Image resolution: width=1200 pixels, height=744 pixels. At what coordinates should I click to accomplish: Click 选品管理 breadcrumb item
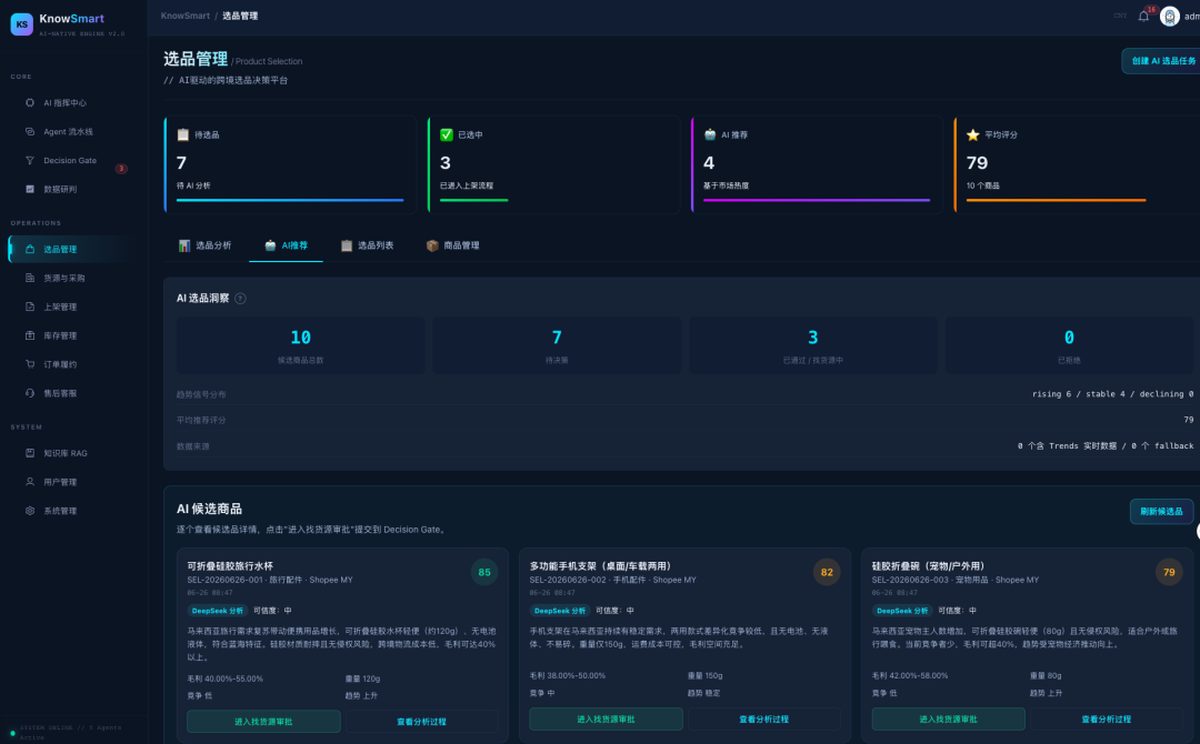(x=240, y=16)
